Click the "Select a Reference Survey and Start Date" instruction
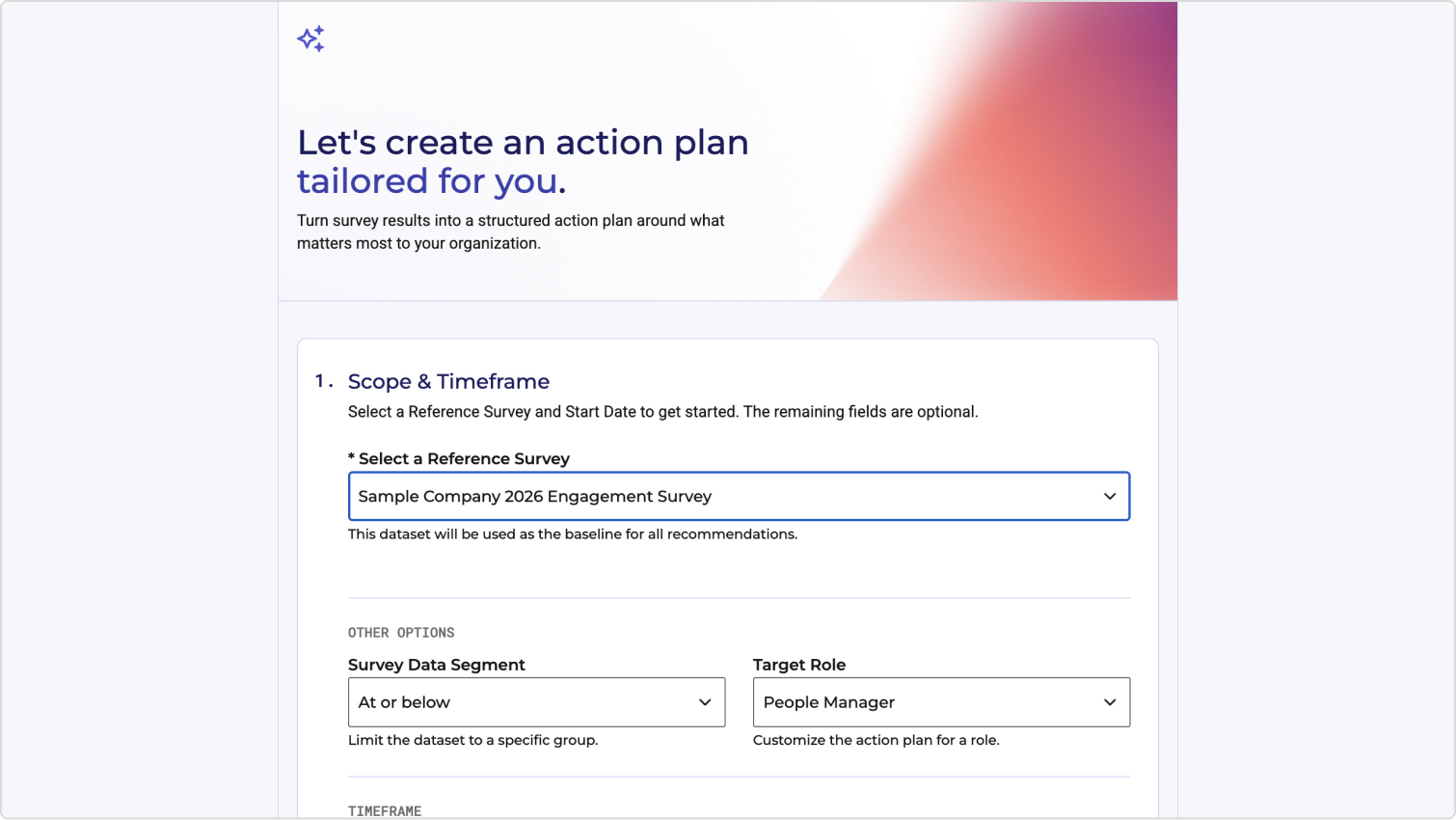This screenshot has width=1456, height=820. tap(663, 412)
